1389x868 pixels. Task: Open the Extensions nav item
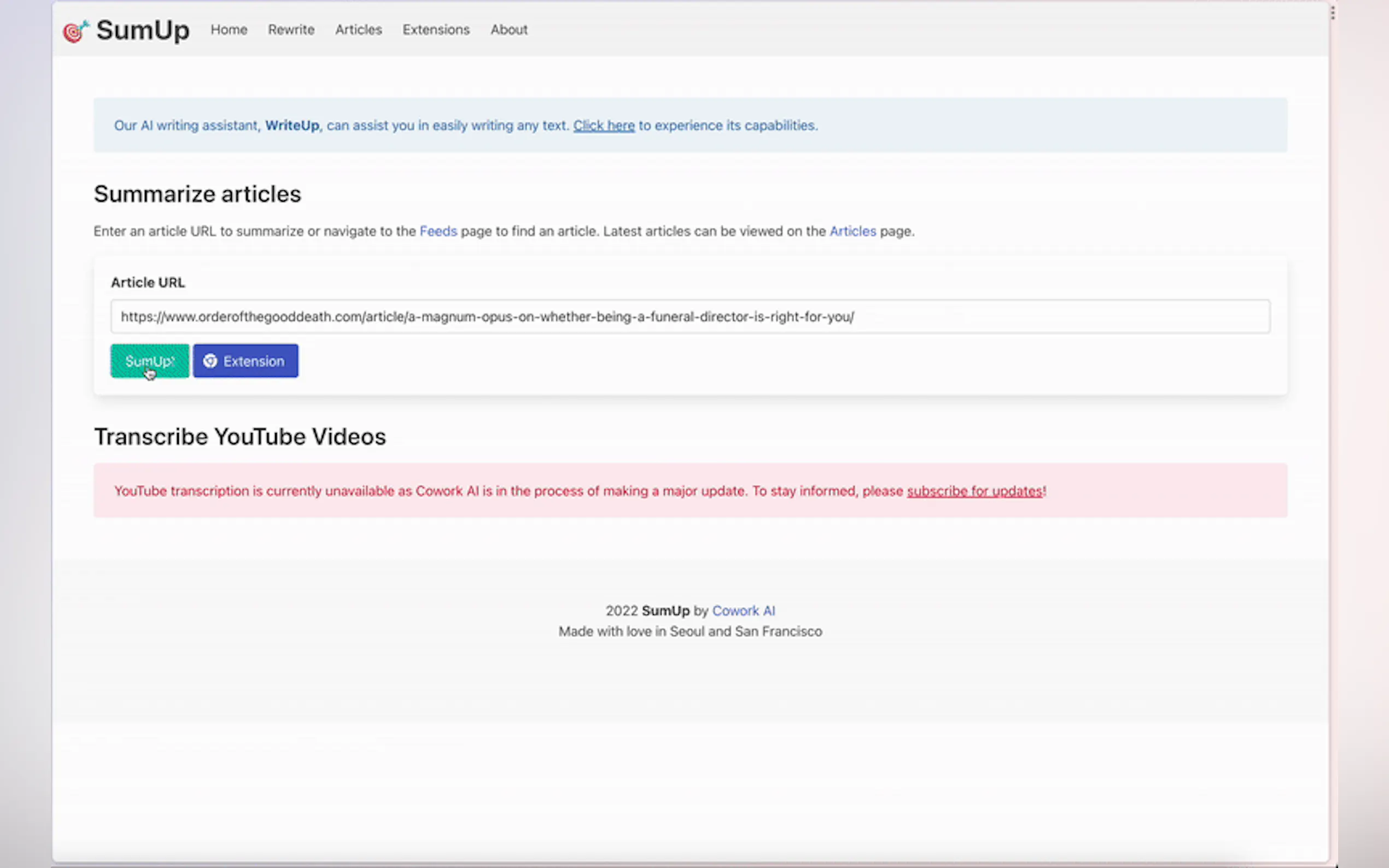point(436,30)
